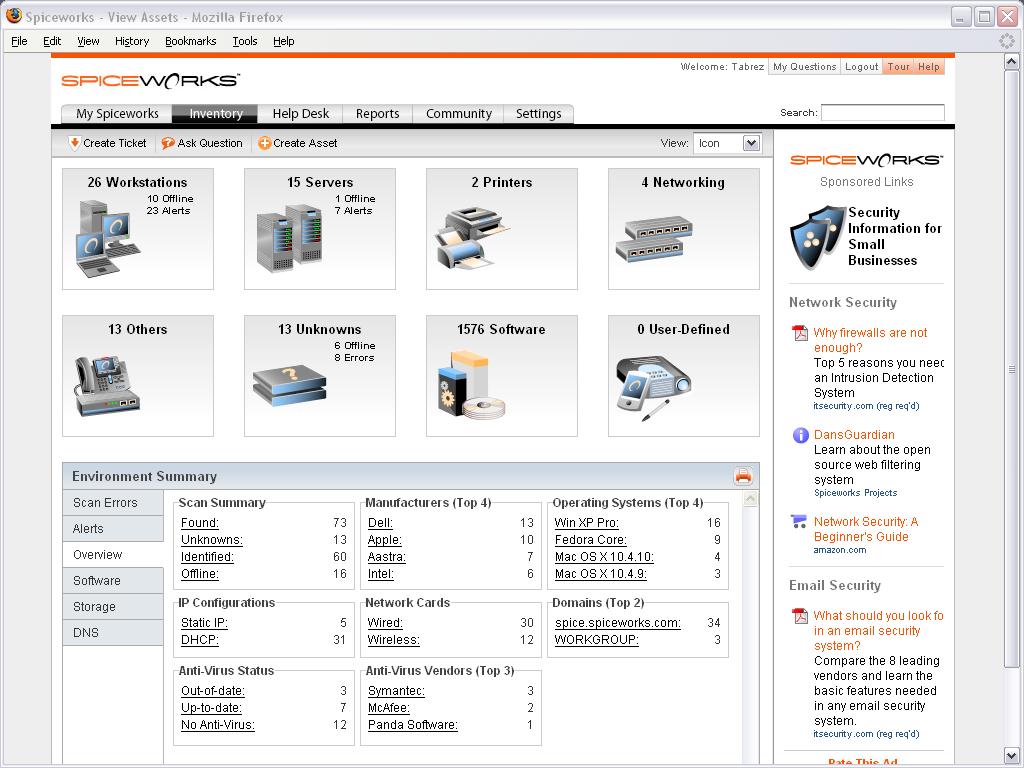Viewport: 1024px width, 768px height.
Task: Click the page scrollbar up arrow
Action: 1011,63
